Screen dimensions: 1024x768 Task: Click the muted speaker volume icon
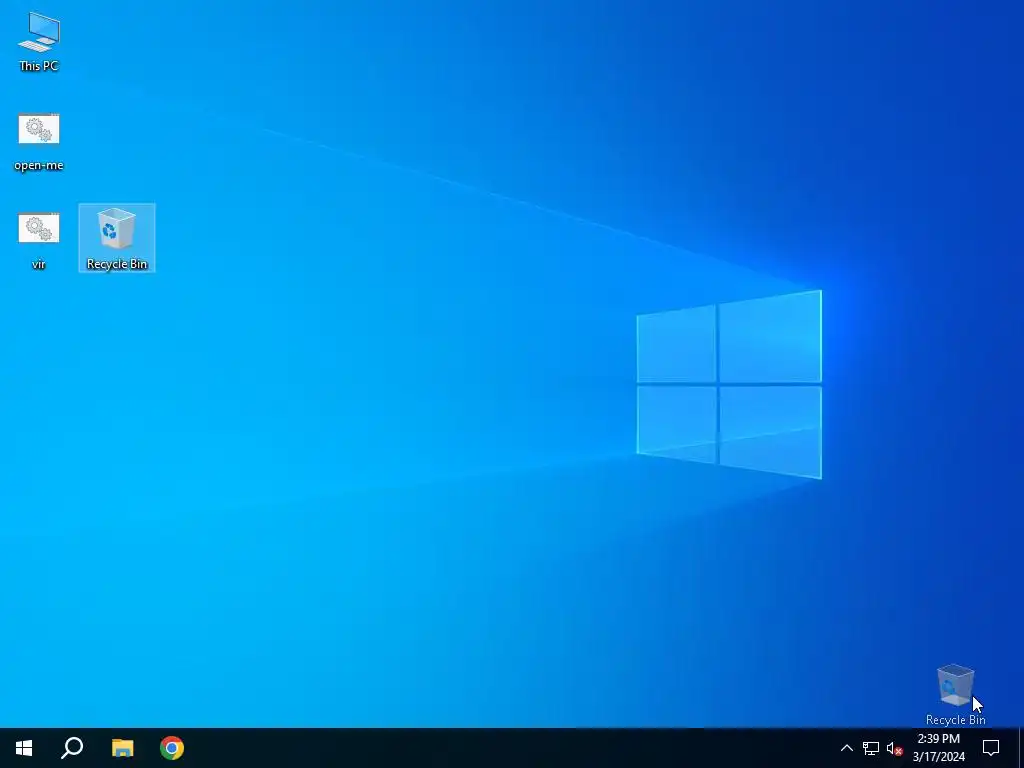894,748
